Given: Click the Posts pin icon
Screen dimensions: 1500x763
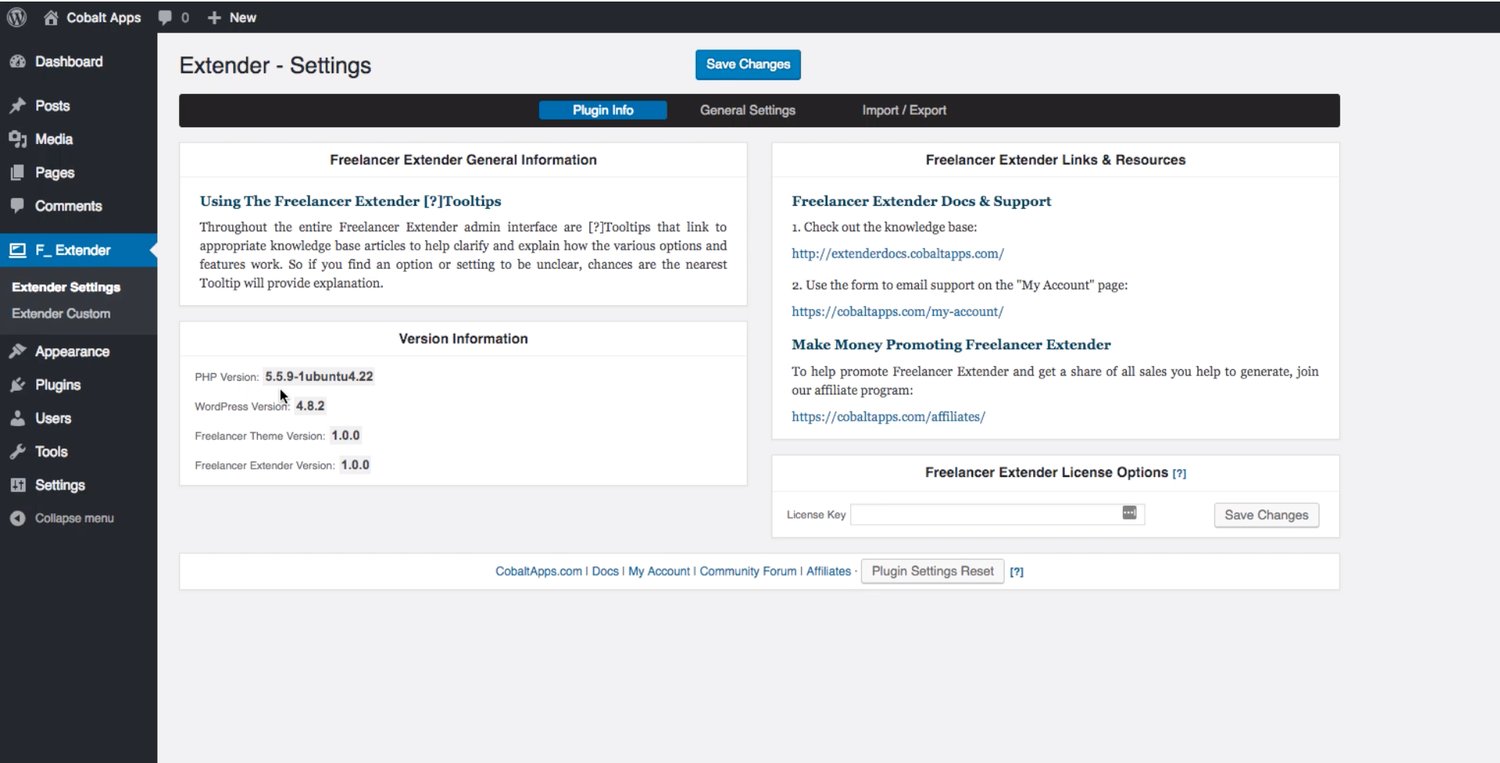Looking at the screenshot, I should (x=17, y=106).
